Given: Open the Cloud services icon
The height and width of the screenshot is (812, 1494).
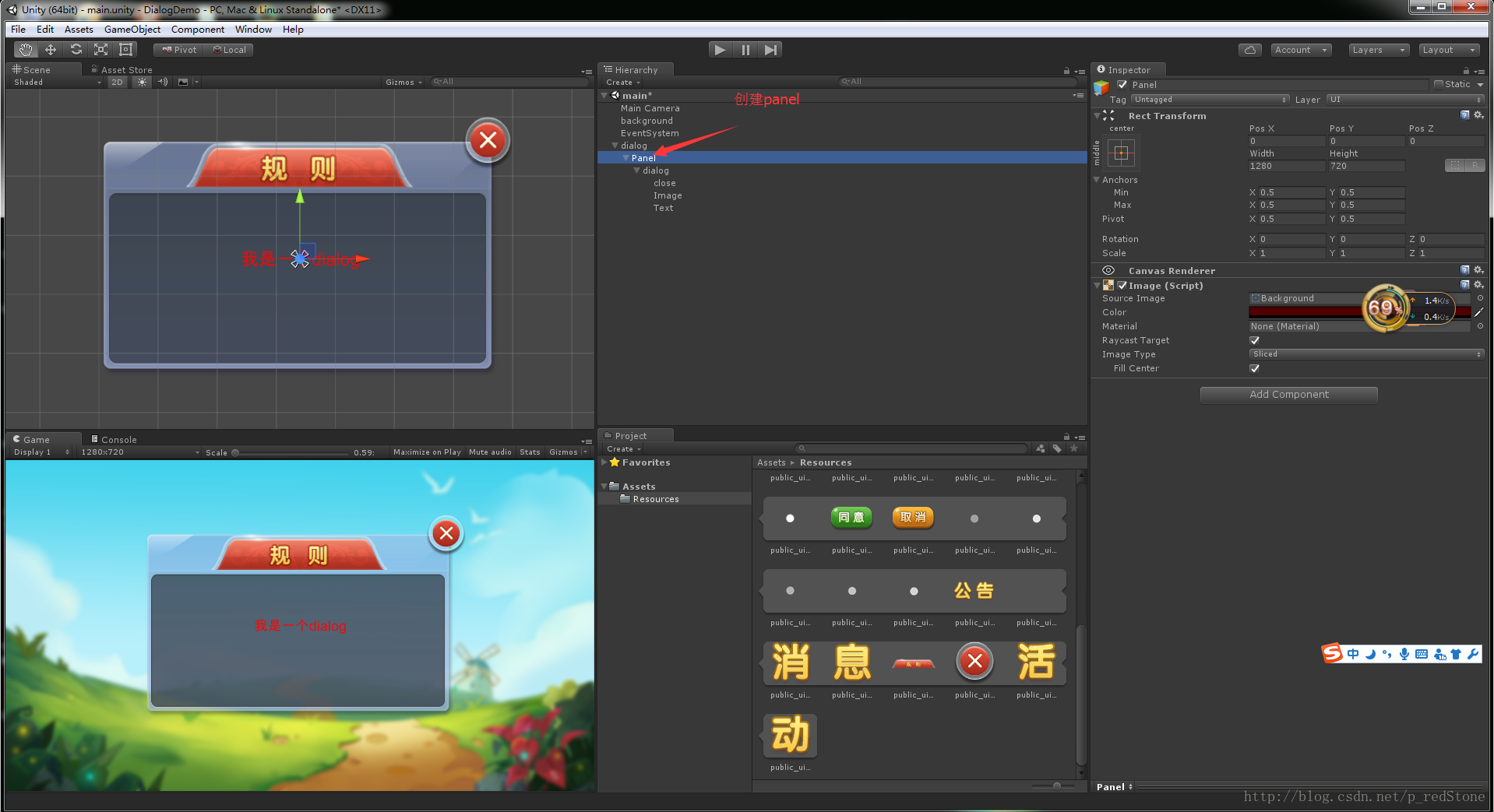Looking at the screenshot, I should pyautogui.click(x=1249, y=50).
